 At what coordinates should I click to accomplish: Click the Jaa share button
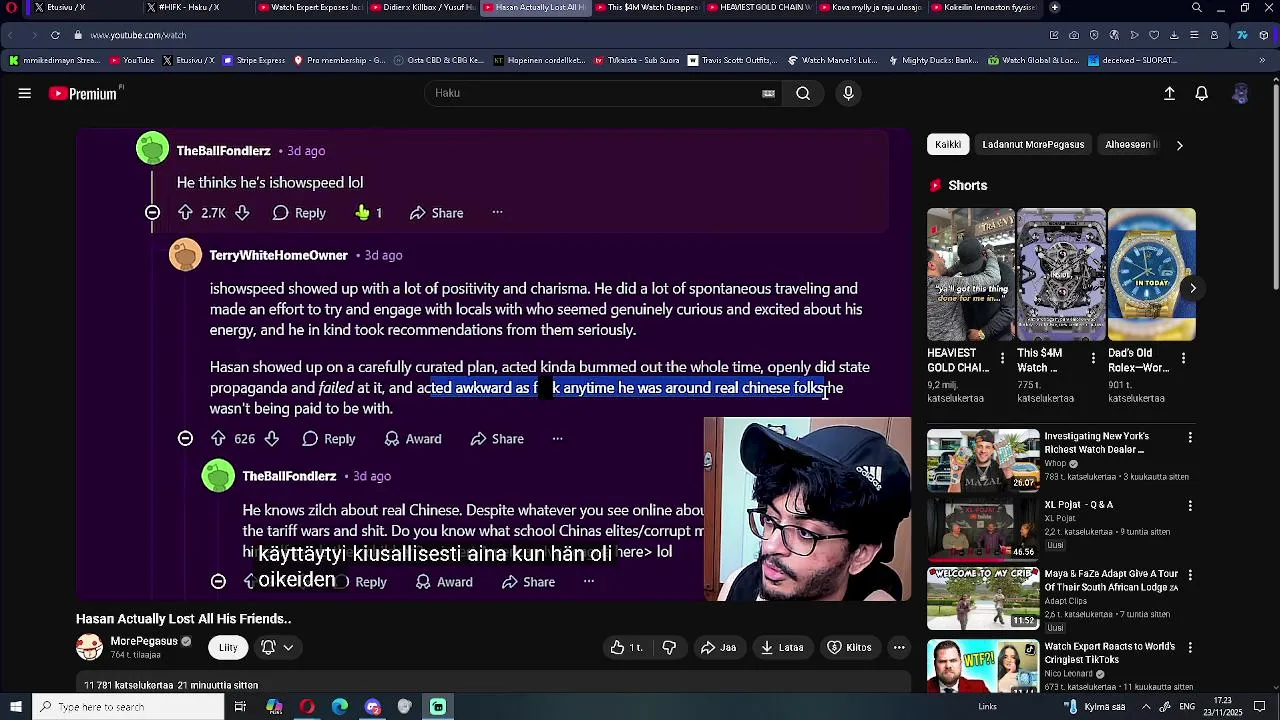point(718,647)
